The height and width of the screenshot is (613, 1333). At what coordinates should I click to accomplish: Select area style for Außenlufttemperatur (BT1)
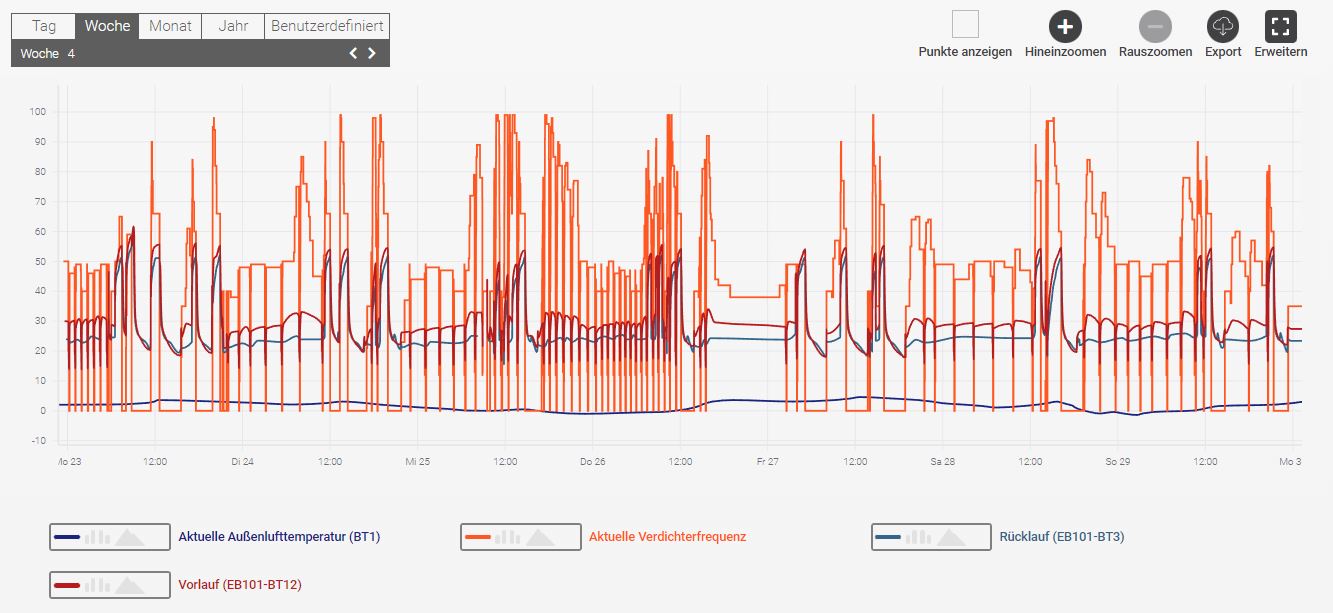coord(130,537)
